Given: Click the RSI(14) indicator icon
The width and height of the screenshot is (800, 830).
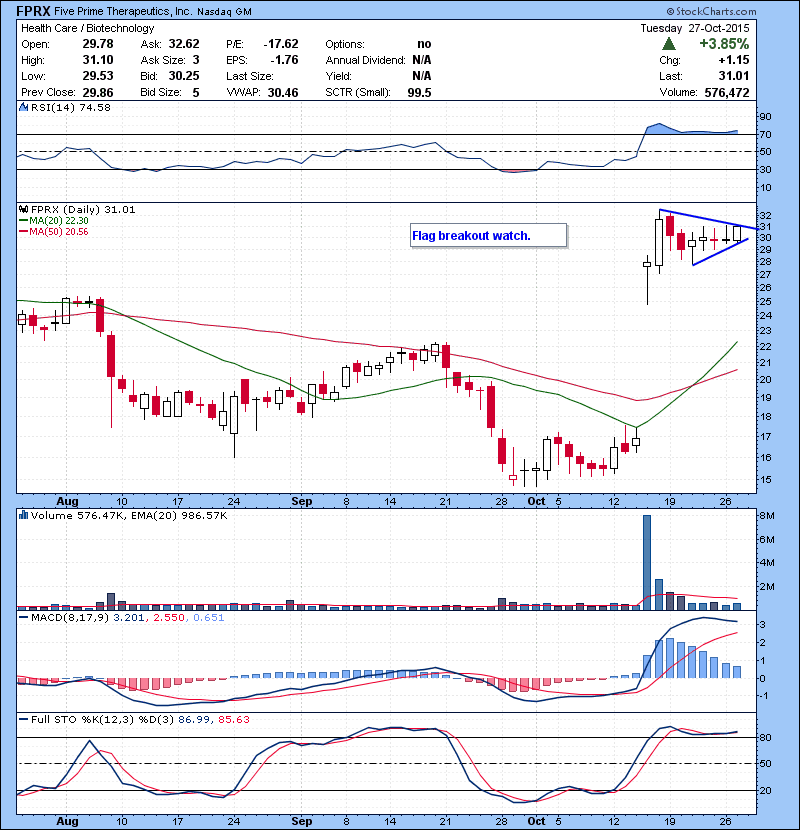Looking at the screenshot, I should (23, 107).
